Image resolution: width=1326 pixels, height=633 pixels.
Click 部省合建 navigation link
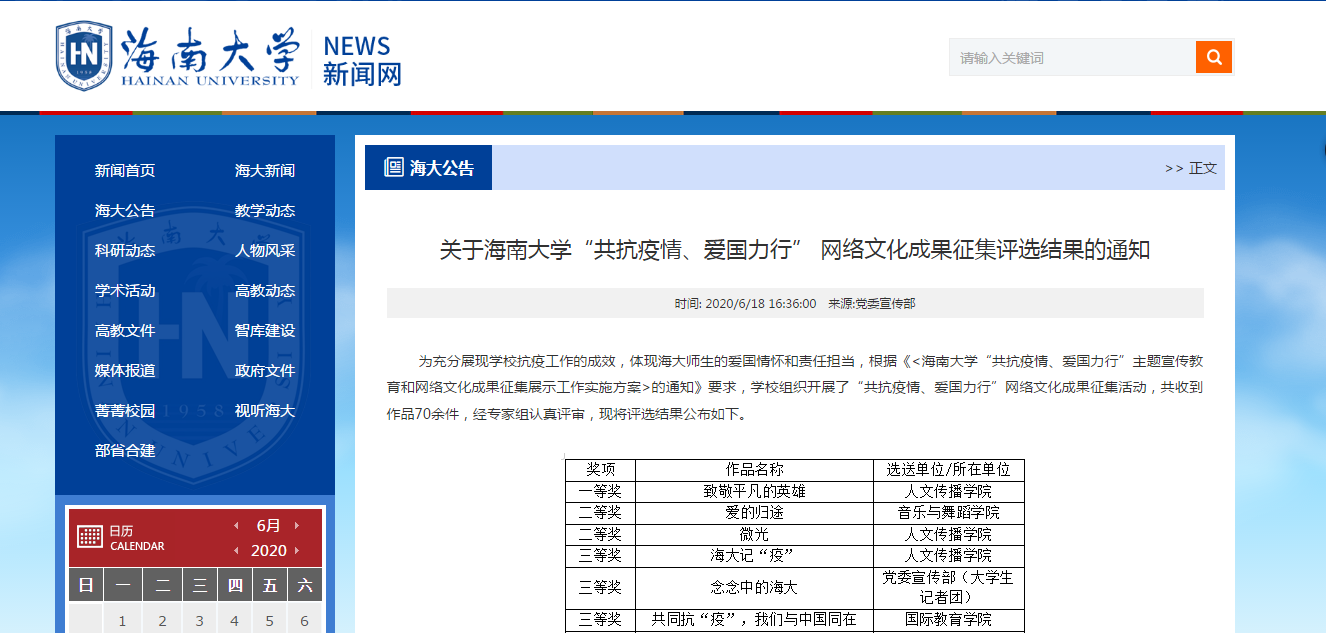click(125, 451)
